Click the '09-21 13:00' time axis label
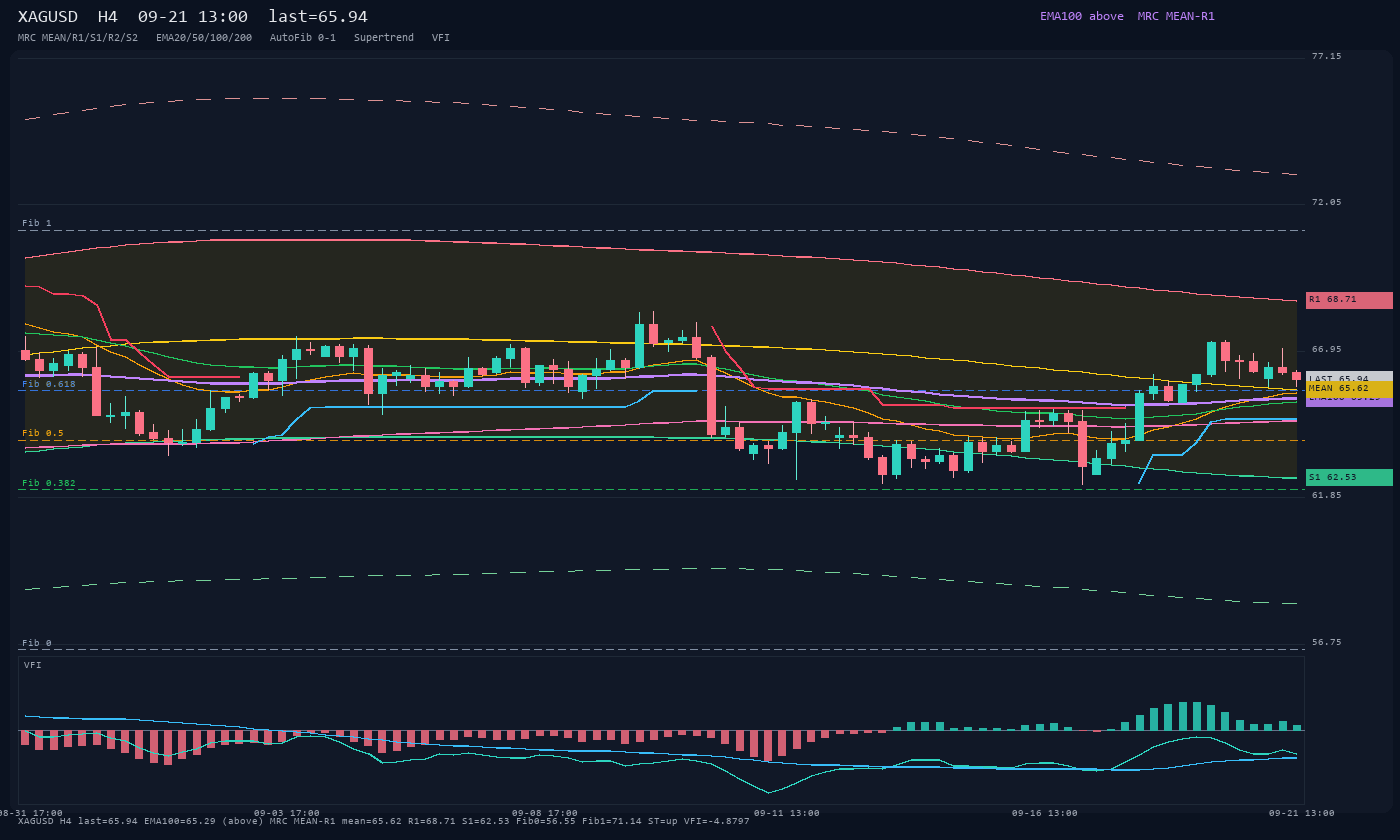 click(1302, 813)
